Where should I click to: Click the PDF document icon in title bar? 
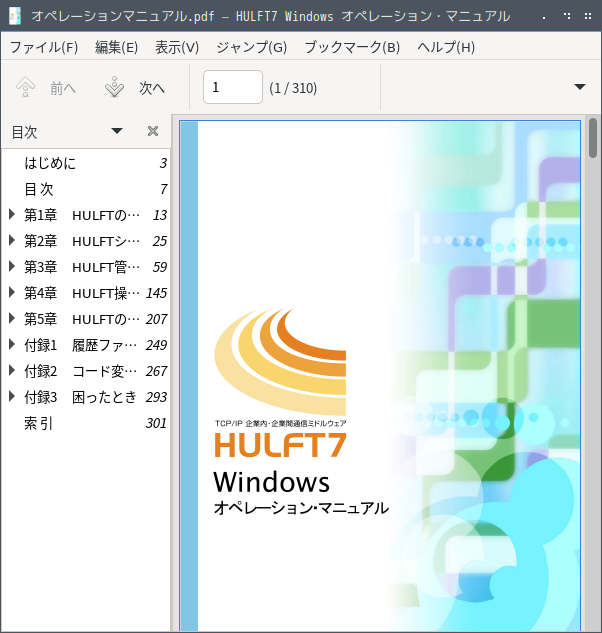pyautogui.click(x=15, y=16)
